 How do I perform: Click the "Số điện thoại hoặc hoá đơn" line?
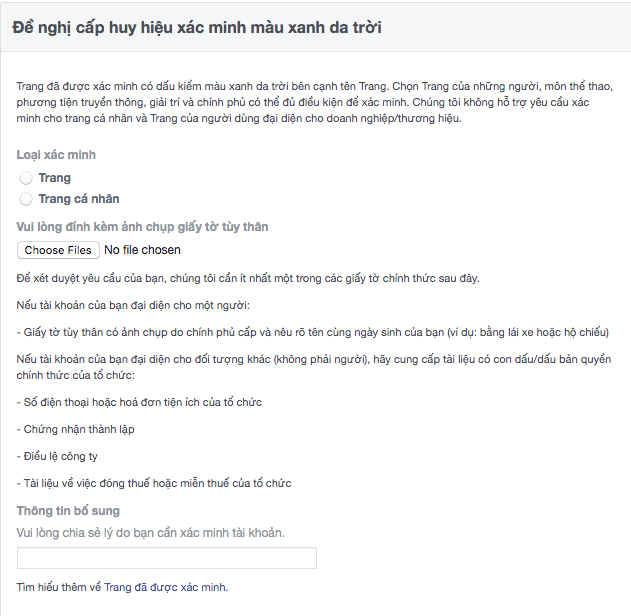click(139, 402)
